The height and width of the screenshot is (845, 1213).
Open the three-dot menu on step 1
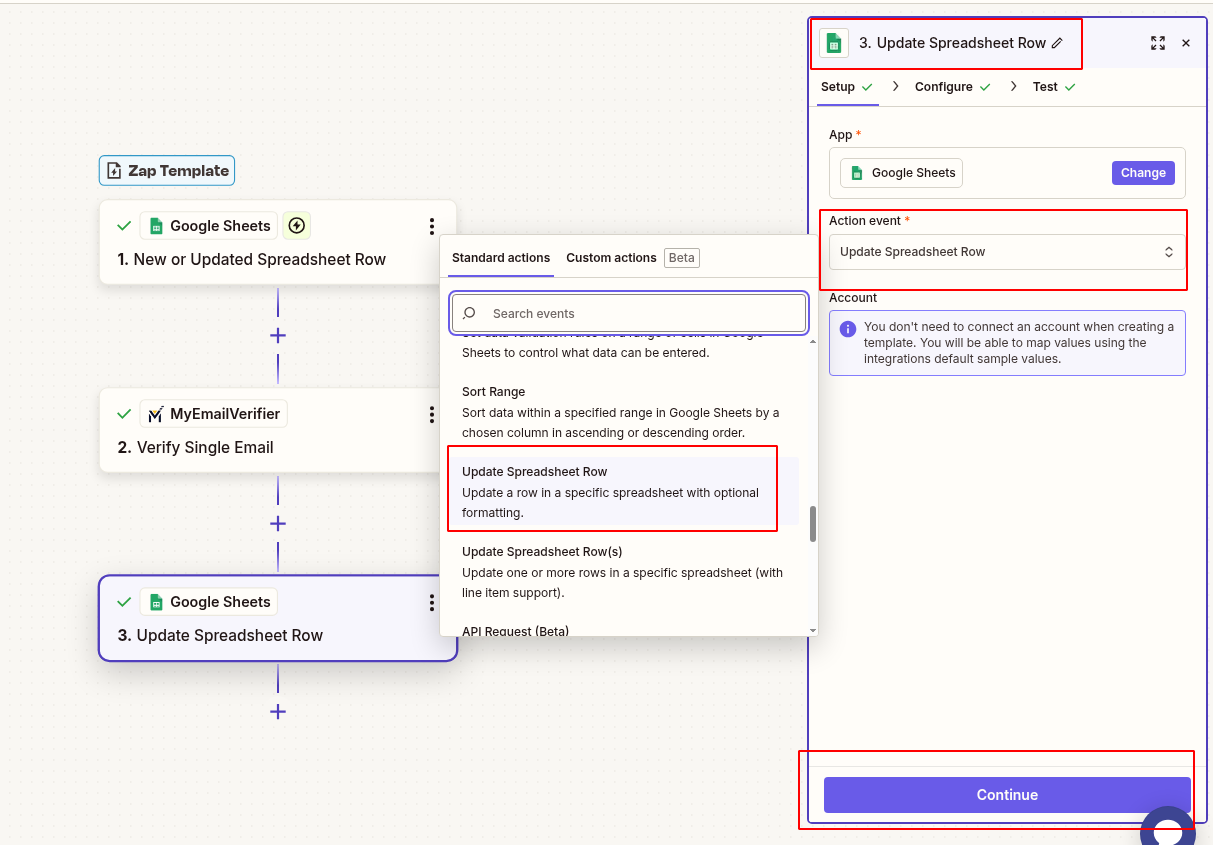[431, 225]
